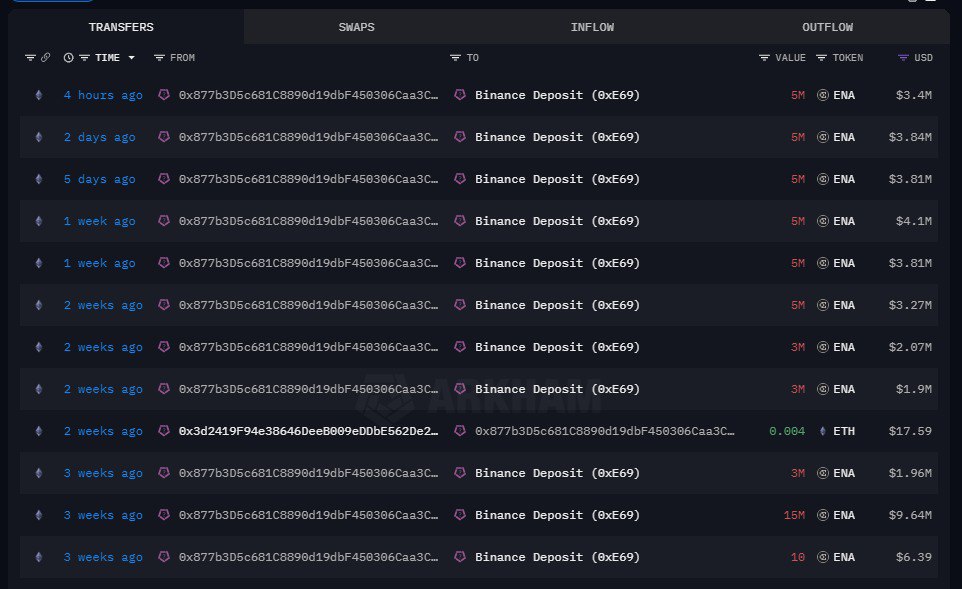Click the 10 ENA value in $6.39 row
The height and width of the screenshot is (589, 962).
(x=798, y=557)
